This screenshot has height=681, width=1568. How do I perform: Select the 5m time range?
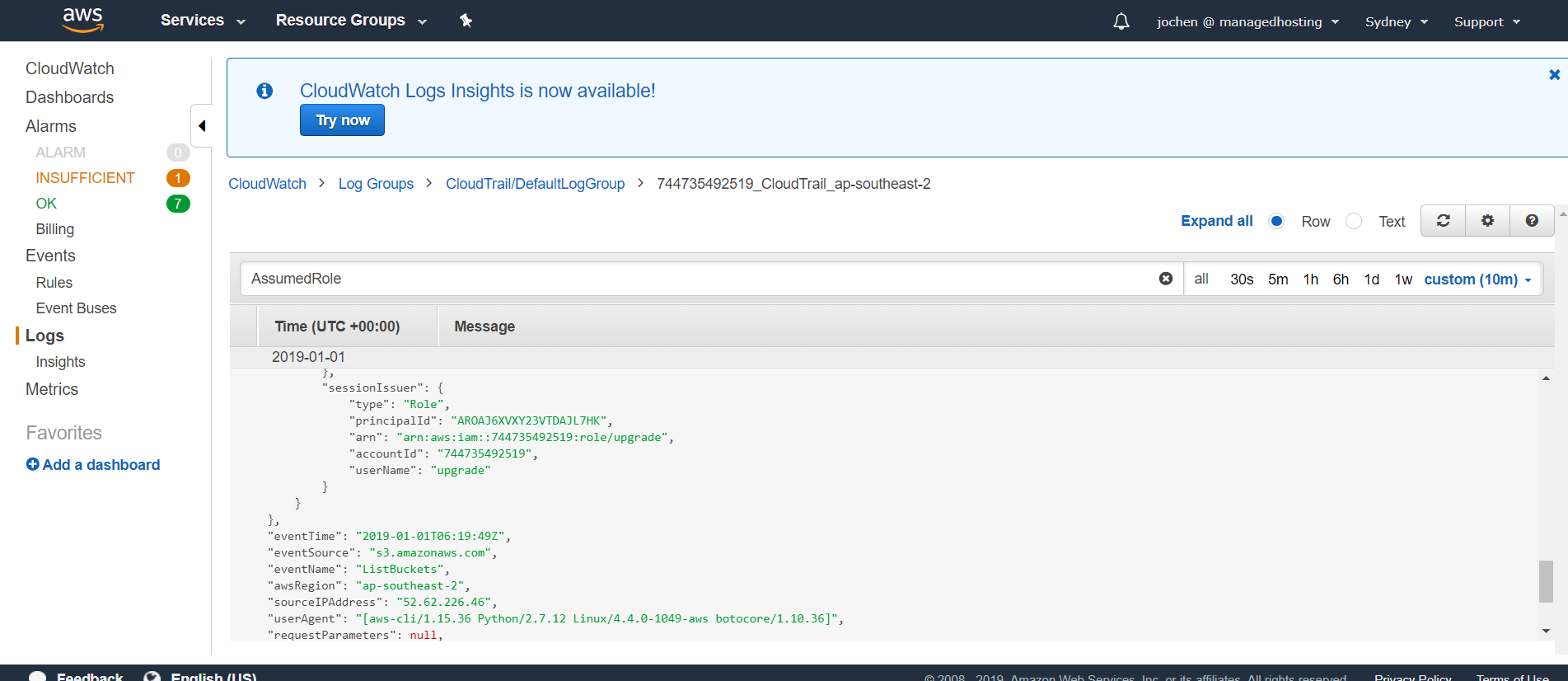[1278, 279]
